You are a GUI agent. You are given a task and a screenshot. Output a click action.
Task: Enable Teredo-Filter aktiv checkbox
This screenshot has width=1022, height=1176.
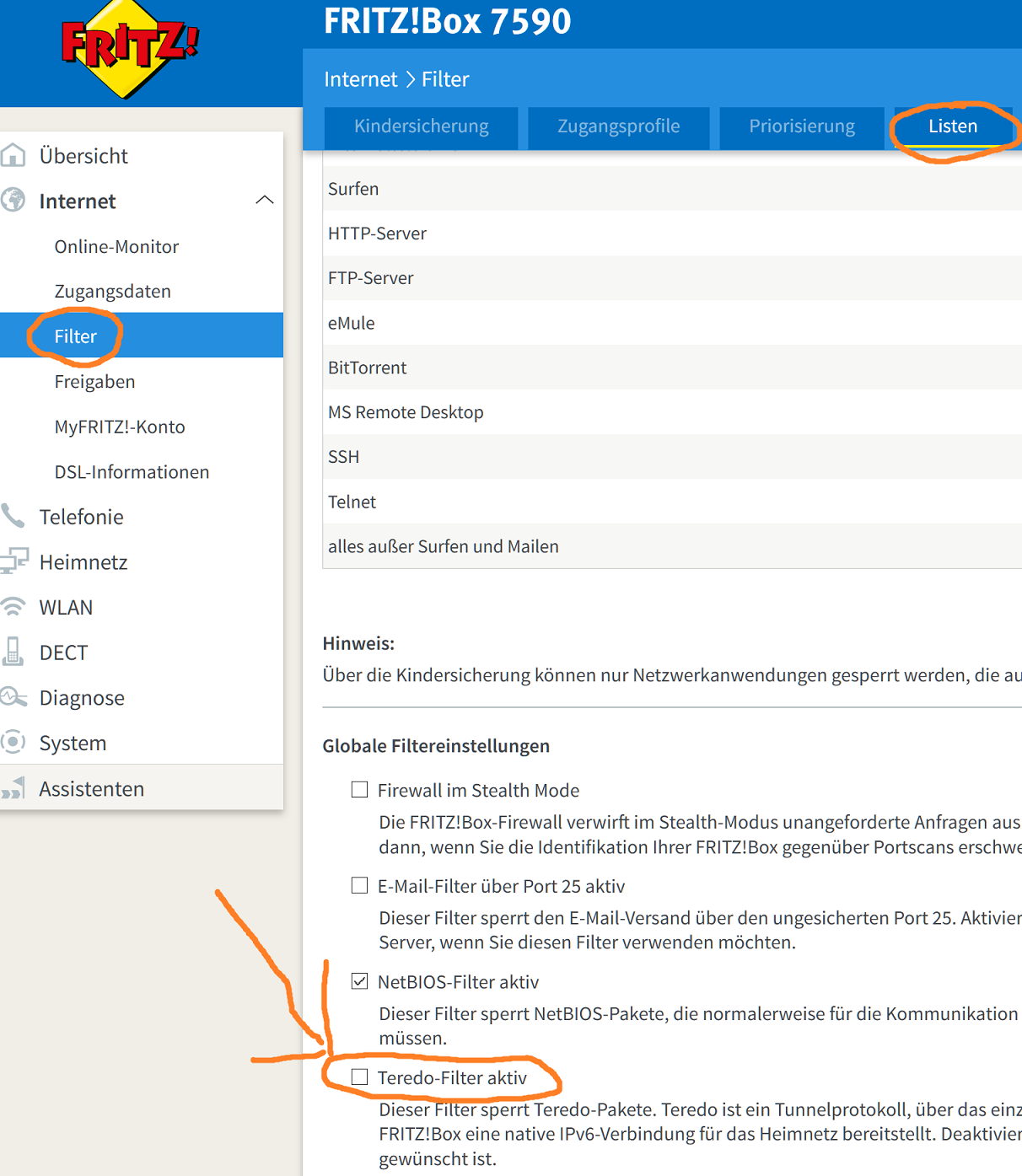click(360, 1077)
